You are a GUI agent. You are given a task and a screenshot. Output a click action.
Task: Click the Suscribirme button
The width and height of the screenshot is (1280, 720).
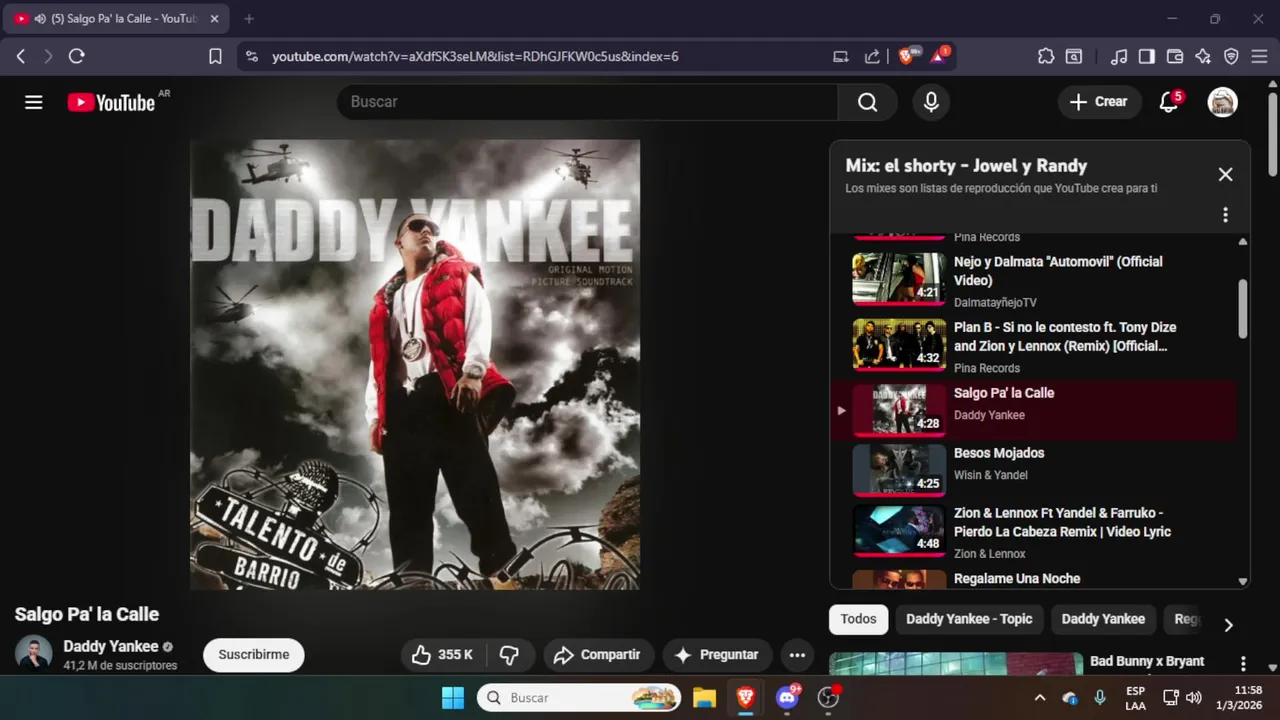(x=254, y=655)
